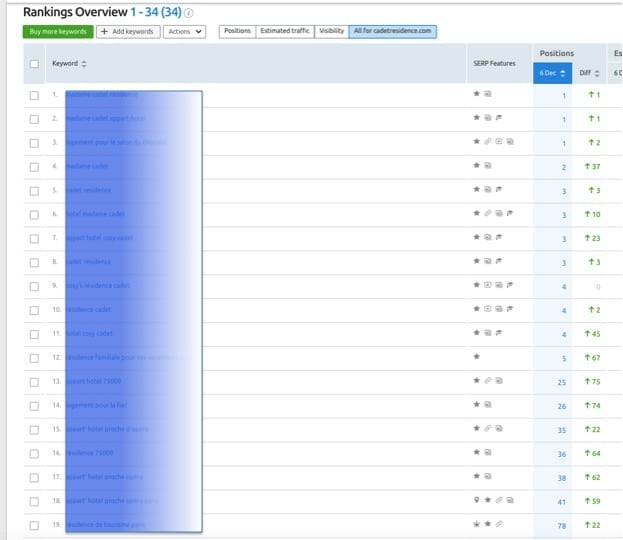The image size is (623, 540).
Task: Select the All for cadetresidence.com tab
Action: (392, 32)
